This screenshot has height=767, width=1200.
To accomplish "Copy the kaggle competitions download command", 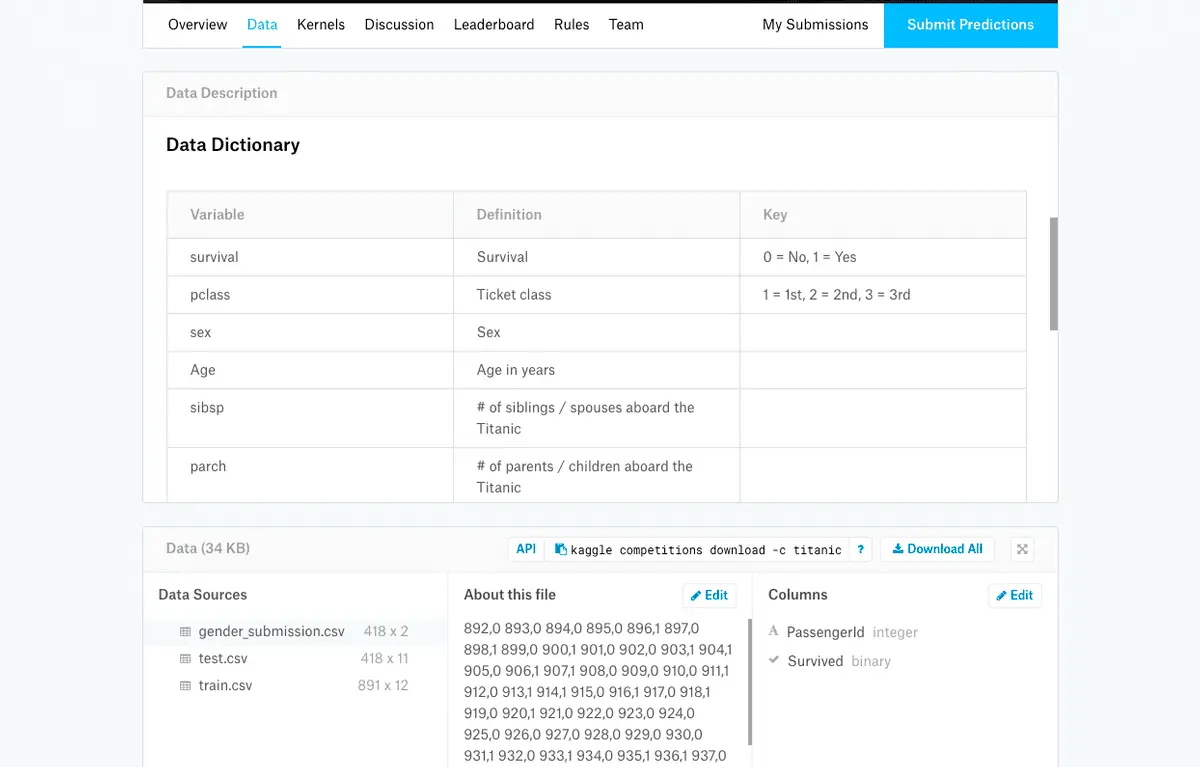I will pos(562,549).
